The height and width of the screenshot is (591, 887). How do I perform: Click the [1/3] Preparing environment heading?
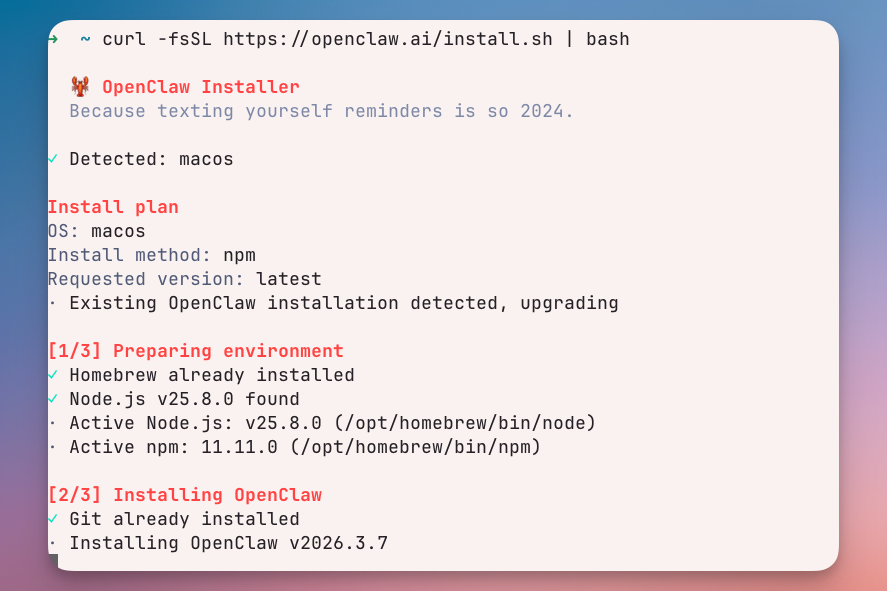pyautogui.click(x=195, y=351)
